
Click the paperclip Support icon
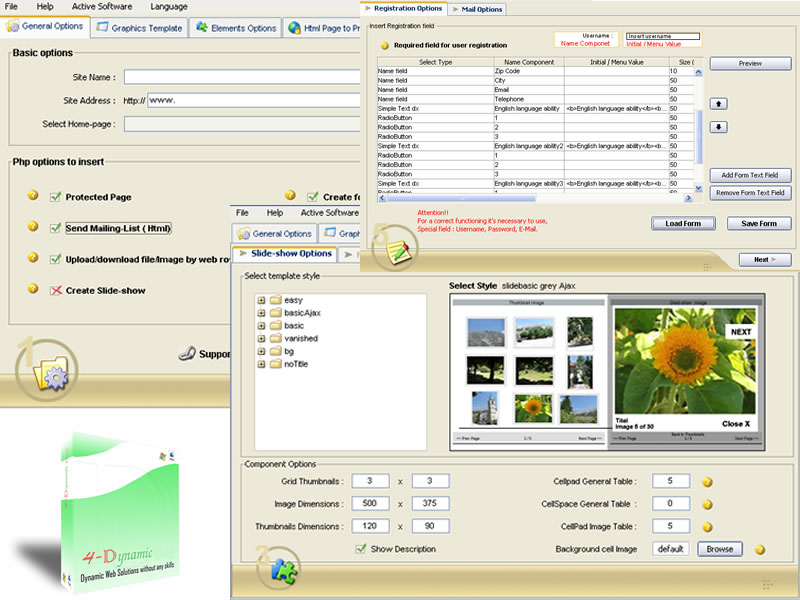[187, 353]
